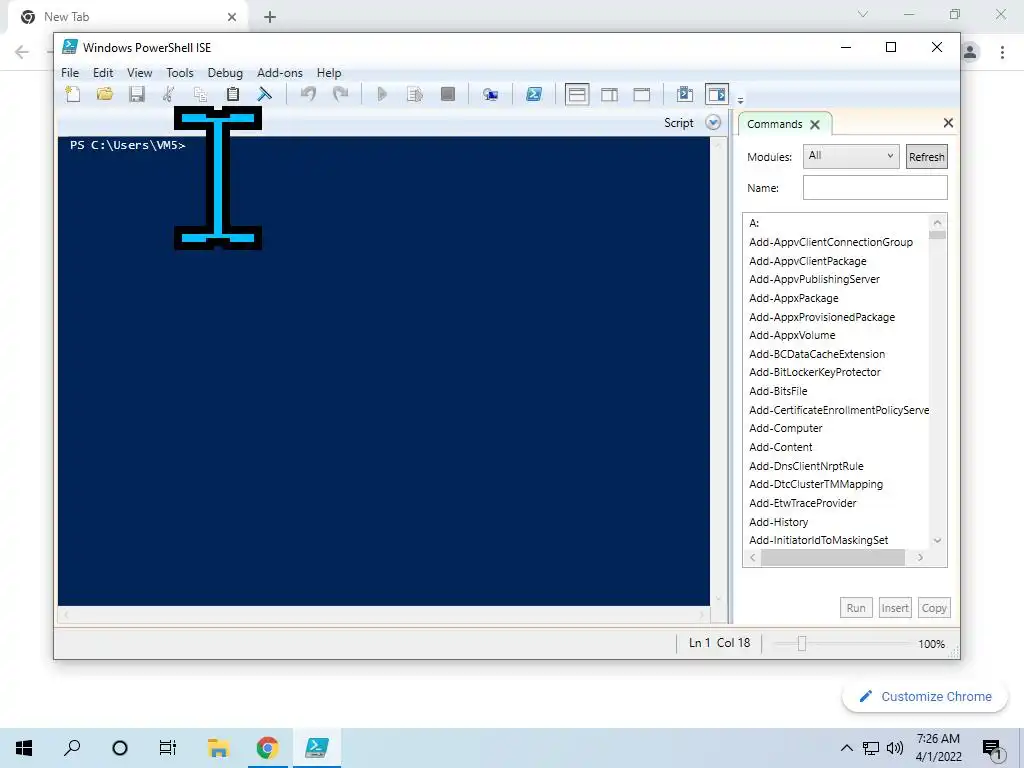1024x768 pixels.
Task: Show script pane at the top layout
Action: [577, 94]
